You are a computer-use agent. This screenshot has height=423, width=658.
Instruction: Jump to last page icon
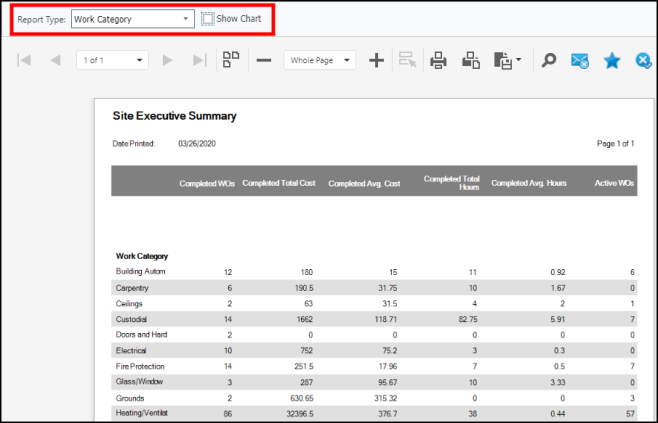point(199,60)
